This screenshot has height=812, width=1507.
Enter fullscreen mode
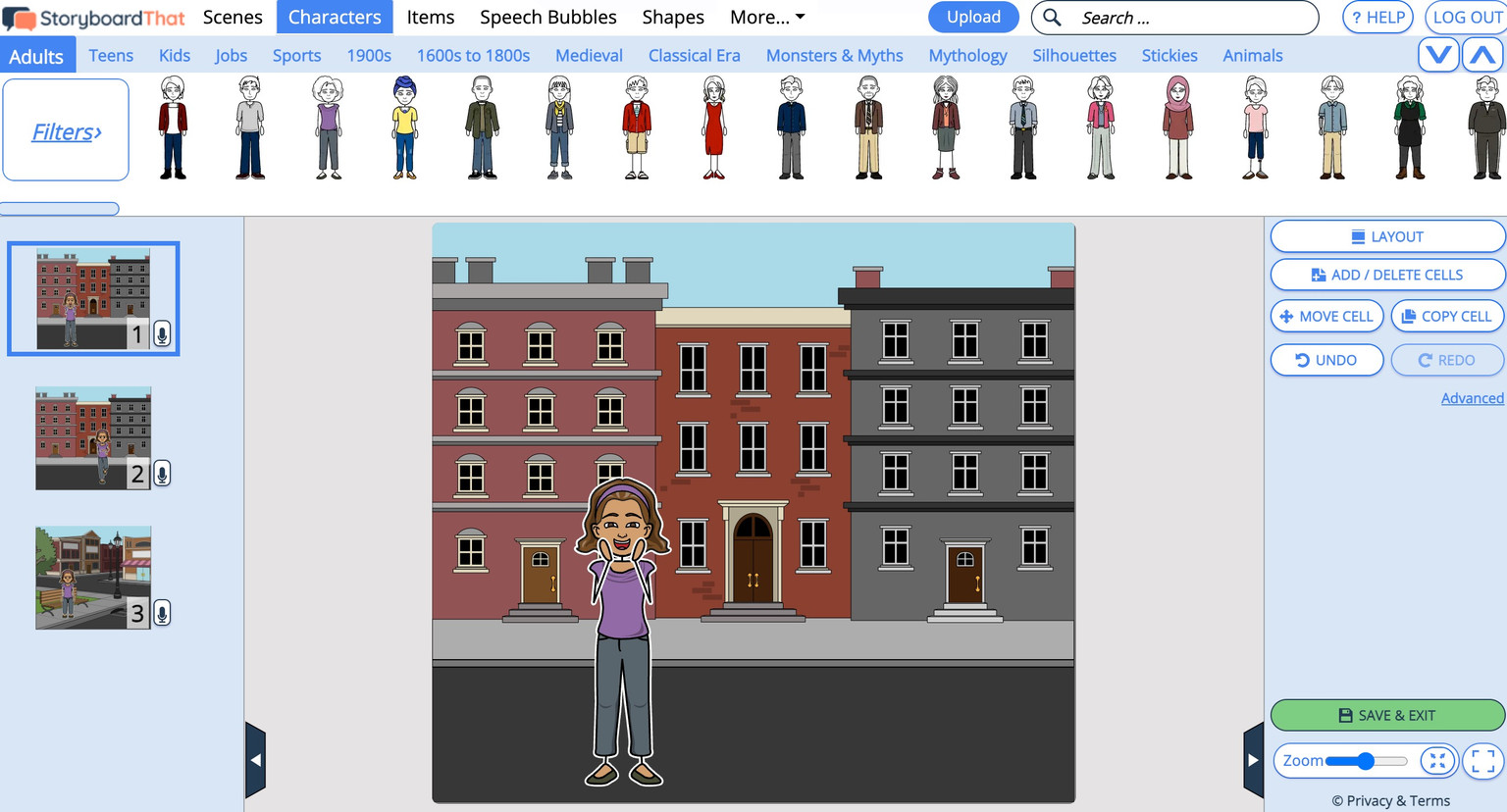pos(1481,760)
